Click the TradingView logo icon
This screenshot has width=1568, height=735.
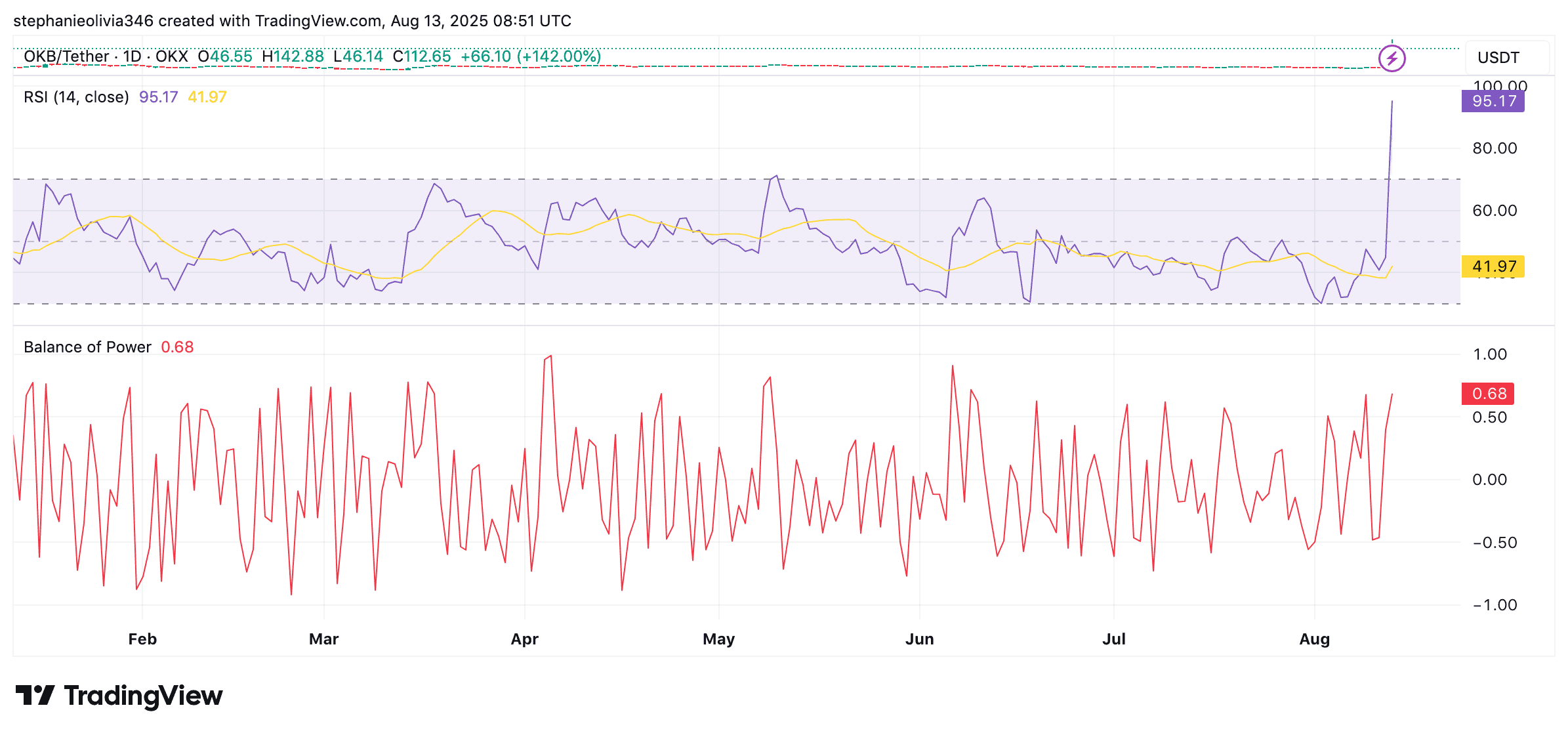(35, 695)
